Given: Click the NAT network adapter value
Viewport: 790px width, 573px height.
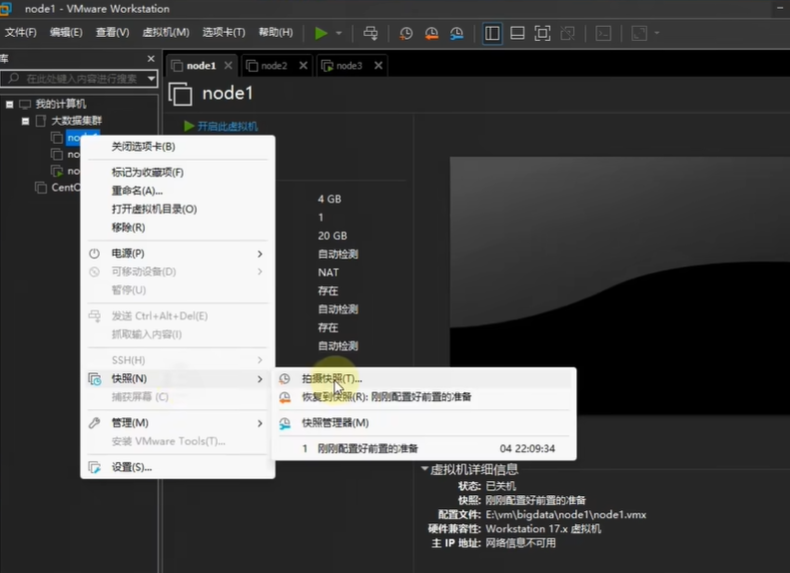Looking at the screenshot, I should (x=328, y=273).
